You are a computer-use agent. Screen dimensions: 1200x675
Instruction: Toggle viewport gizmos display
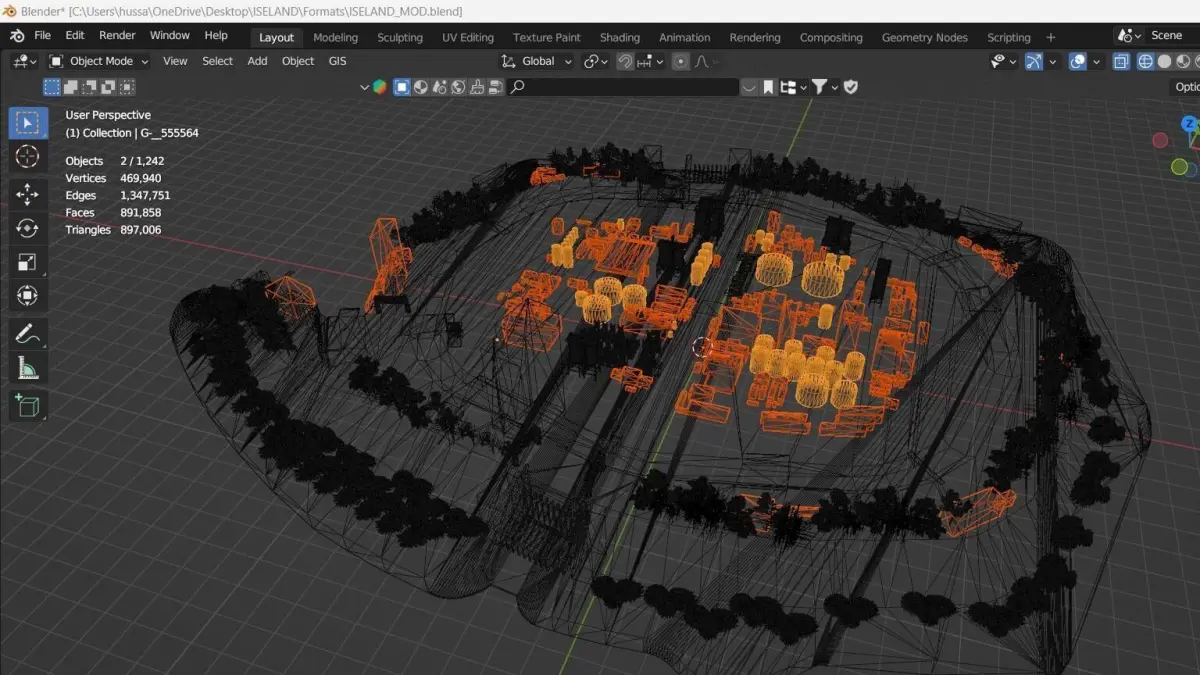click(x=1034, y=61)
